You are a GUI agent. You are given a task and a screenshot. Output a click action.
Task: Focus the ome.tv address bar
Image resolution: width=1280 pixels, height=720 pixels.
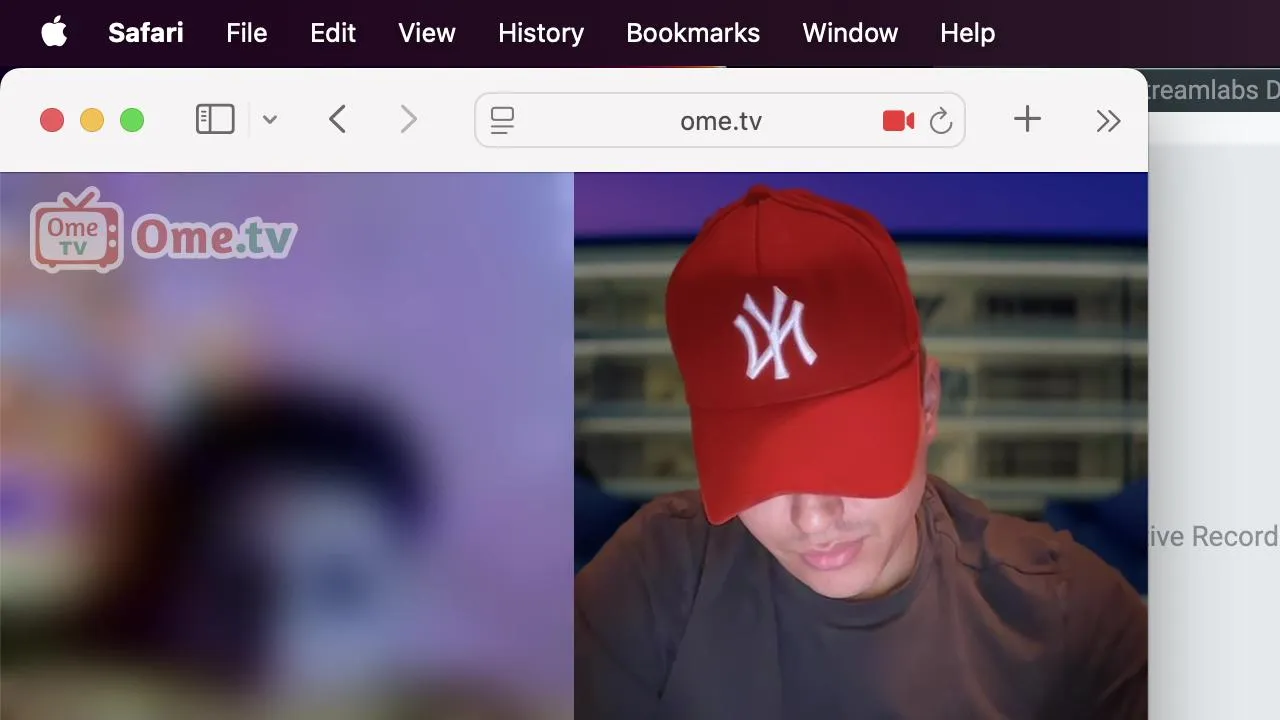click(720, 121)
